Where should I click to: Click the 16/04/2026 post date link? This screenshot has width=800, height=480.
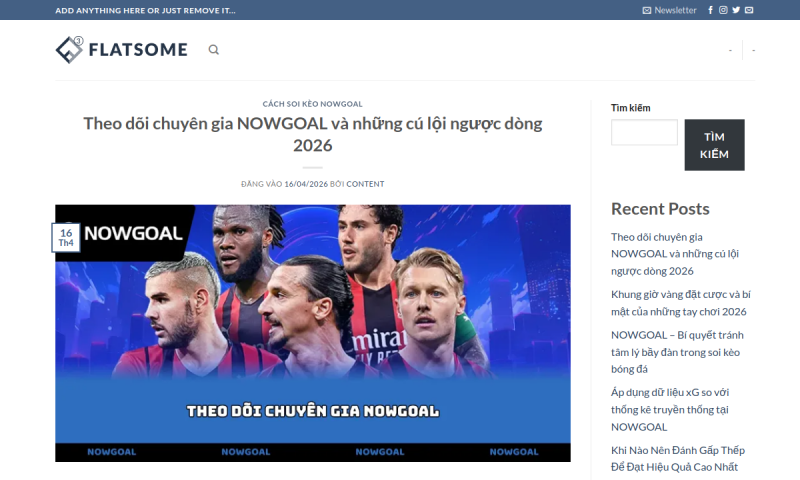(306, 184)
